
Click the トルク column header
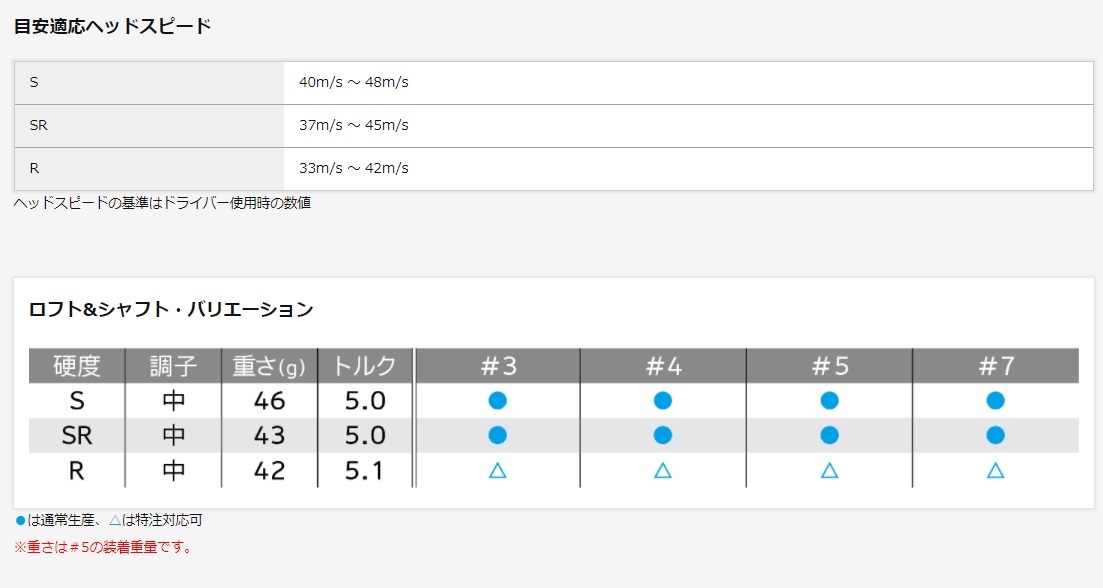pyautogui.click(x=364, y=366)
